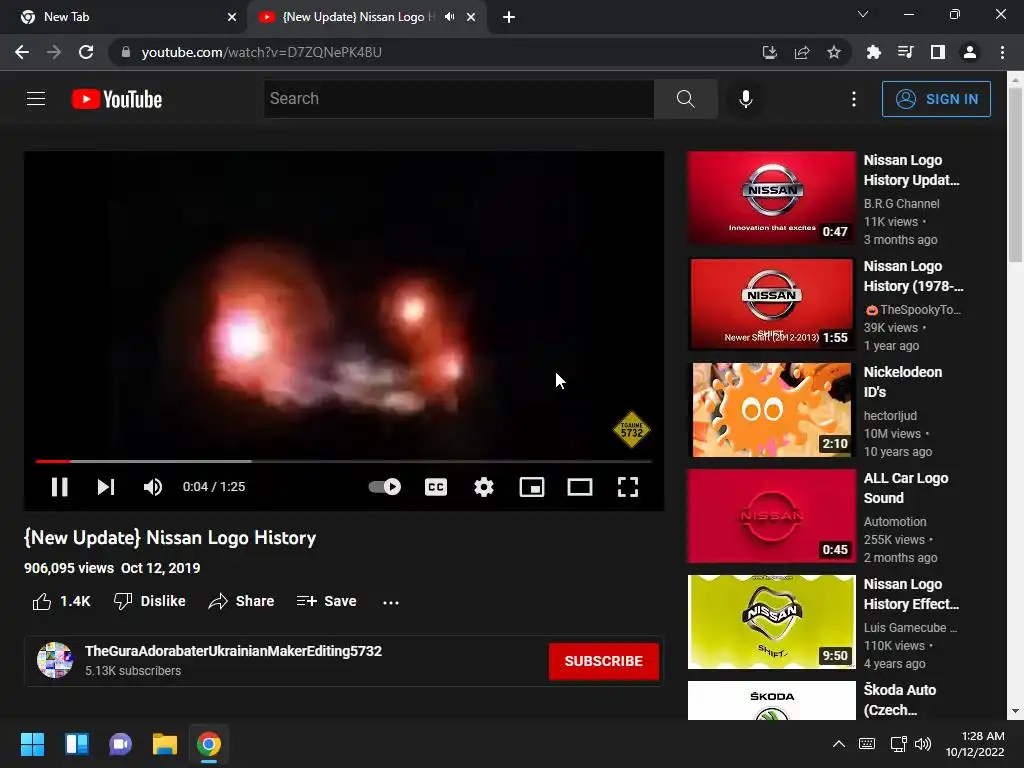Show hidden system tray icons
The height and width of the screenshot is (768, 1024).
[x=839, y=744]
